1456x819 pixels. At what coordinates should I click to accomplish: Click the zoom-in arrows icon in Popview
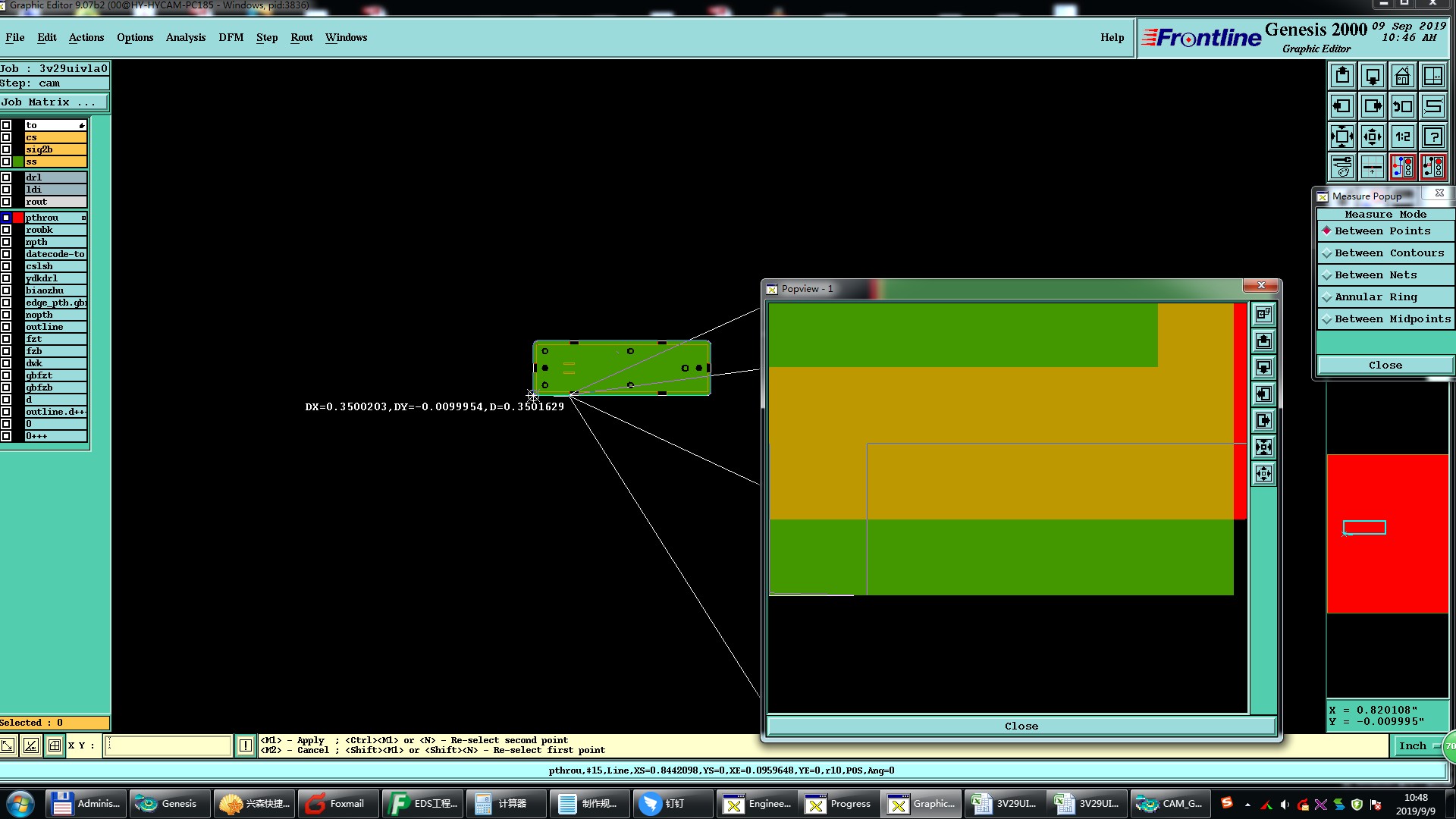pos(1263,447)
